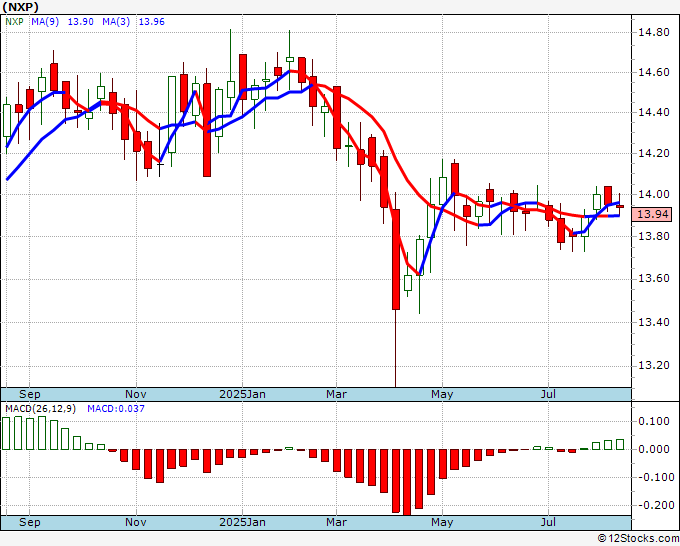Click the 13.40 price axis label

653,322
